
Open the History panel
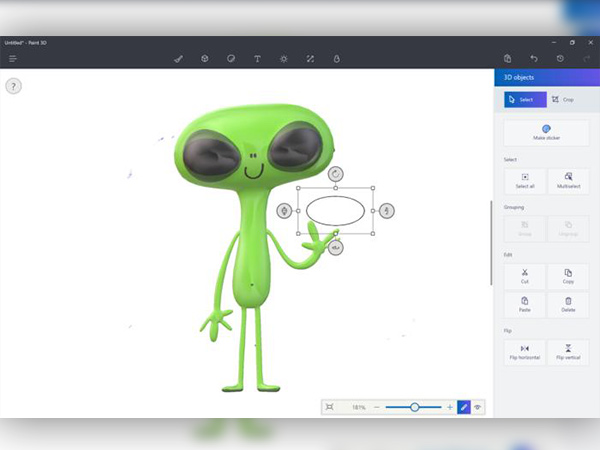[x=560, y=59]
